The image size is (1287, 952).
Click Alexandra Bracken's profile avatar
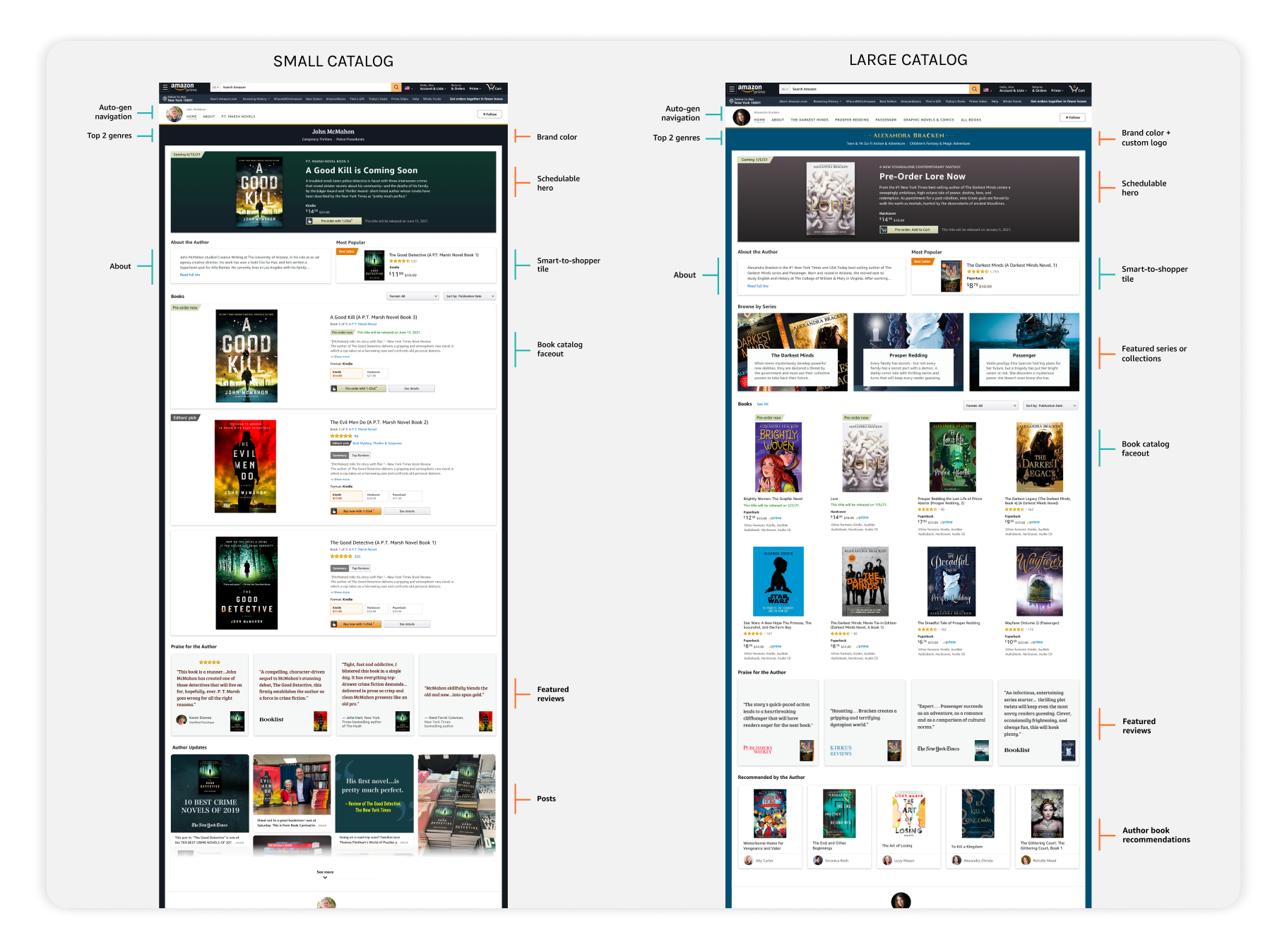coord(741,117)
